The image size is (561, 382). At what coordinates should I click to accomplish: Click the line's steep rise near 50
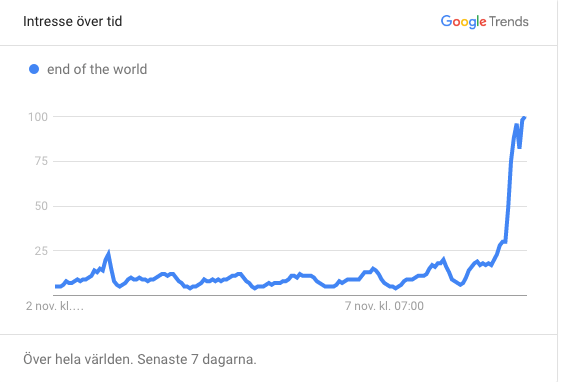[x=508, y=206]
